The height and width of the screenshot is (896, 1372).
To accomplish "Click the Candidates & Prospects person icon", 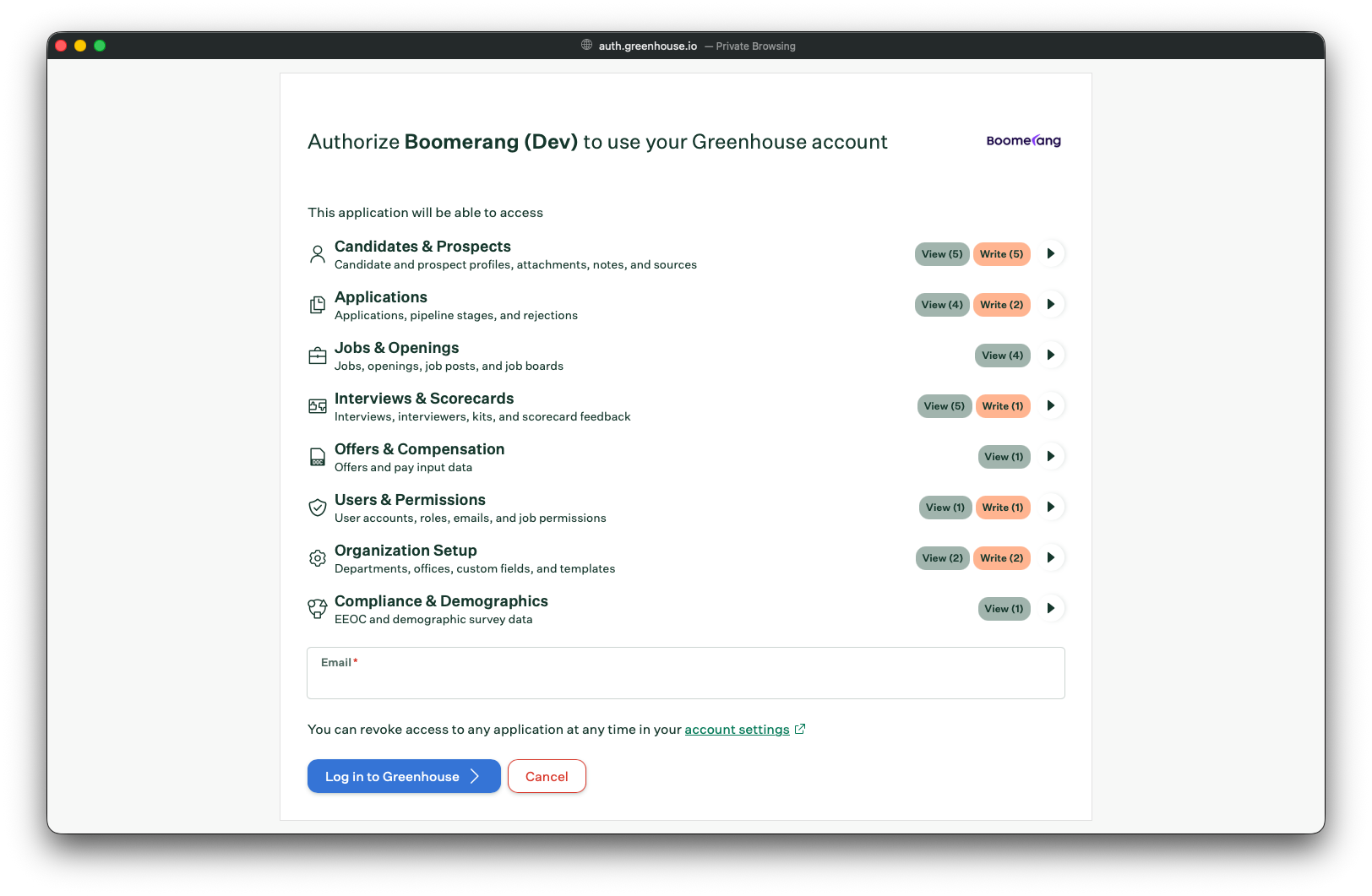I will (317, 254).
